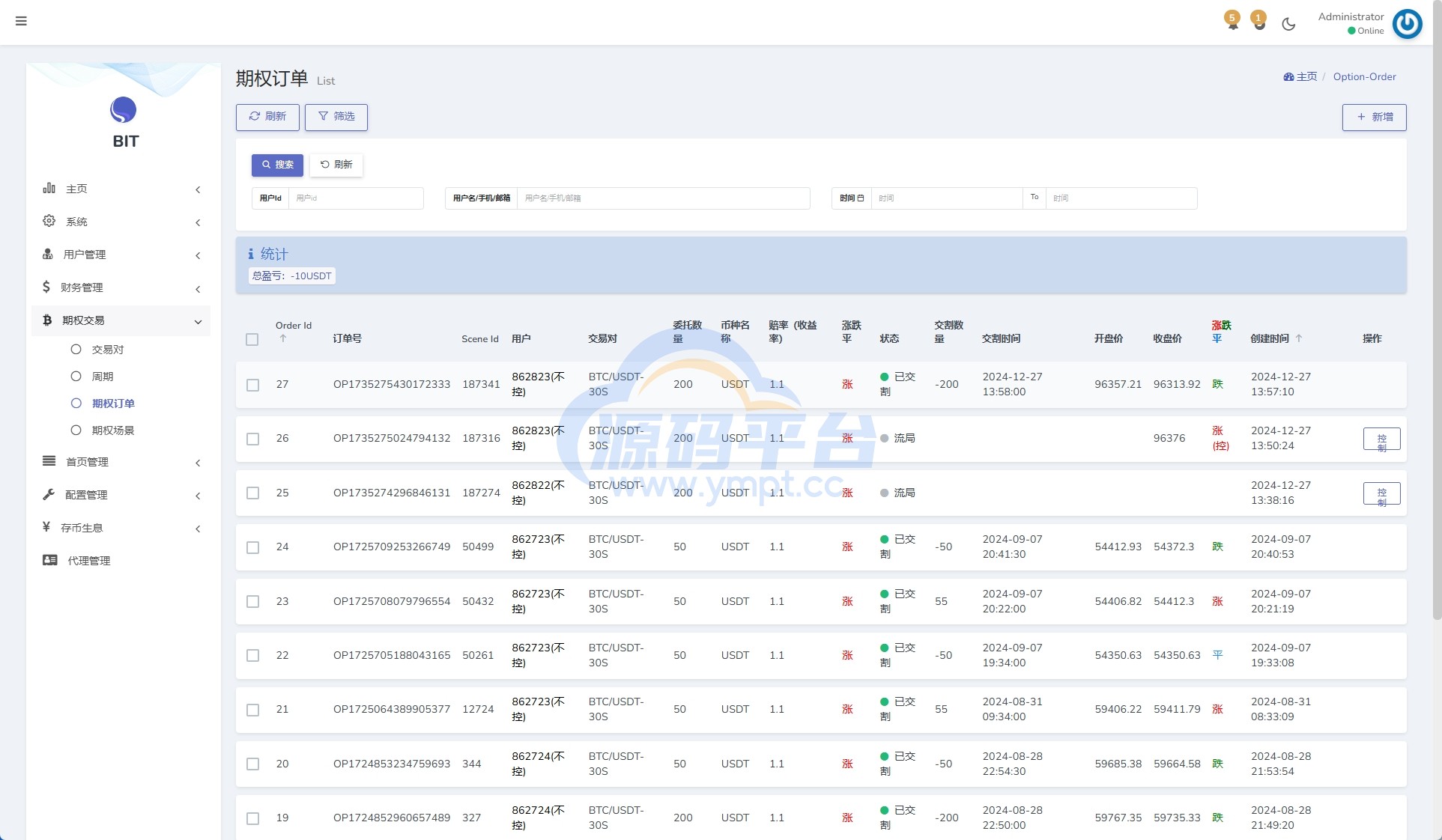Viewport: 1442px width, 840px height.
Task: Open the 周期 submenu item
Action: coord(103,377)
